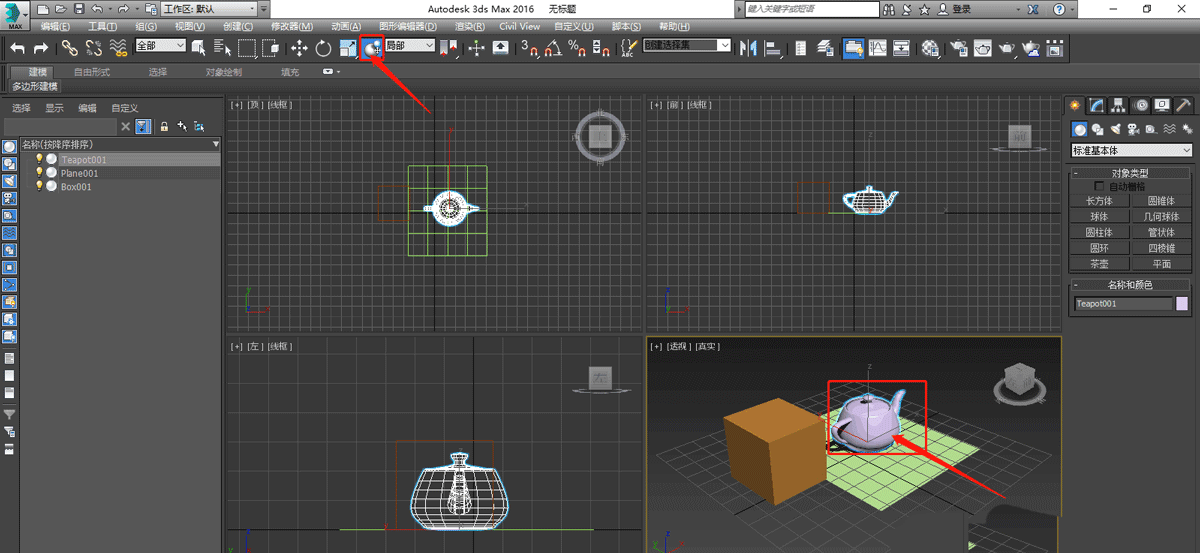Click the scene explorer search field

pos(60,126)
